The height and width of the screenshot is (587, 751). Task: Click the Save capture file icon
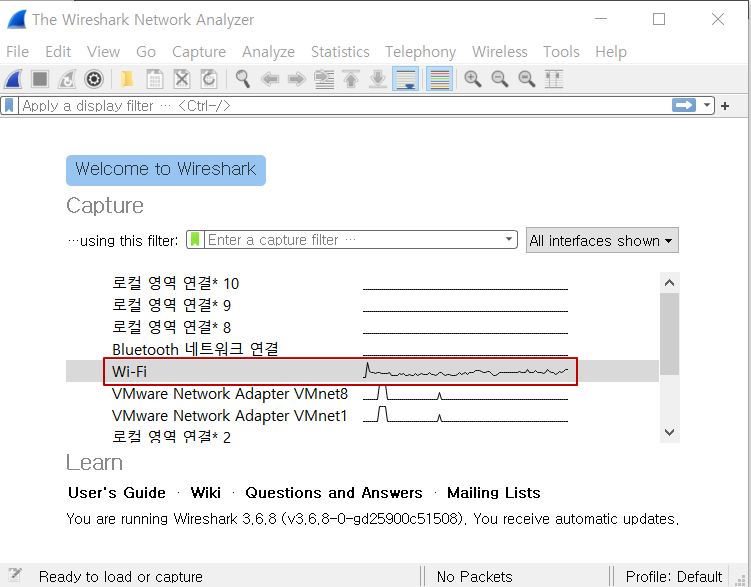[154, 79]
